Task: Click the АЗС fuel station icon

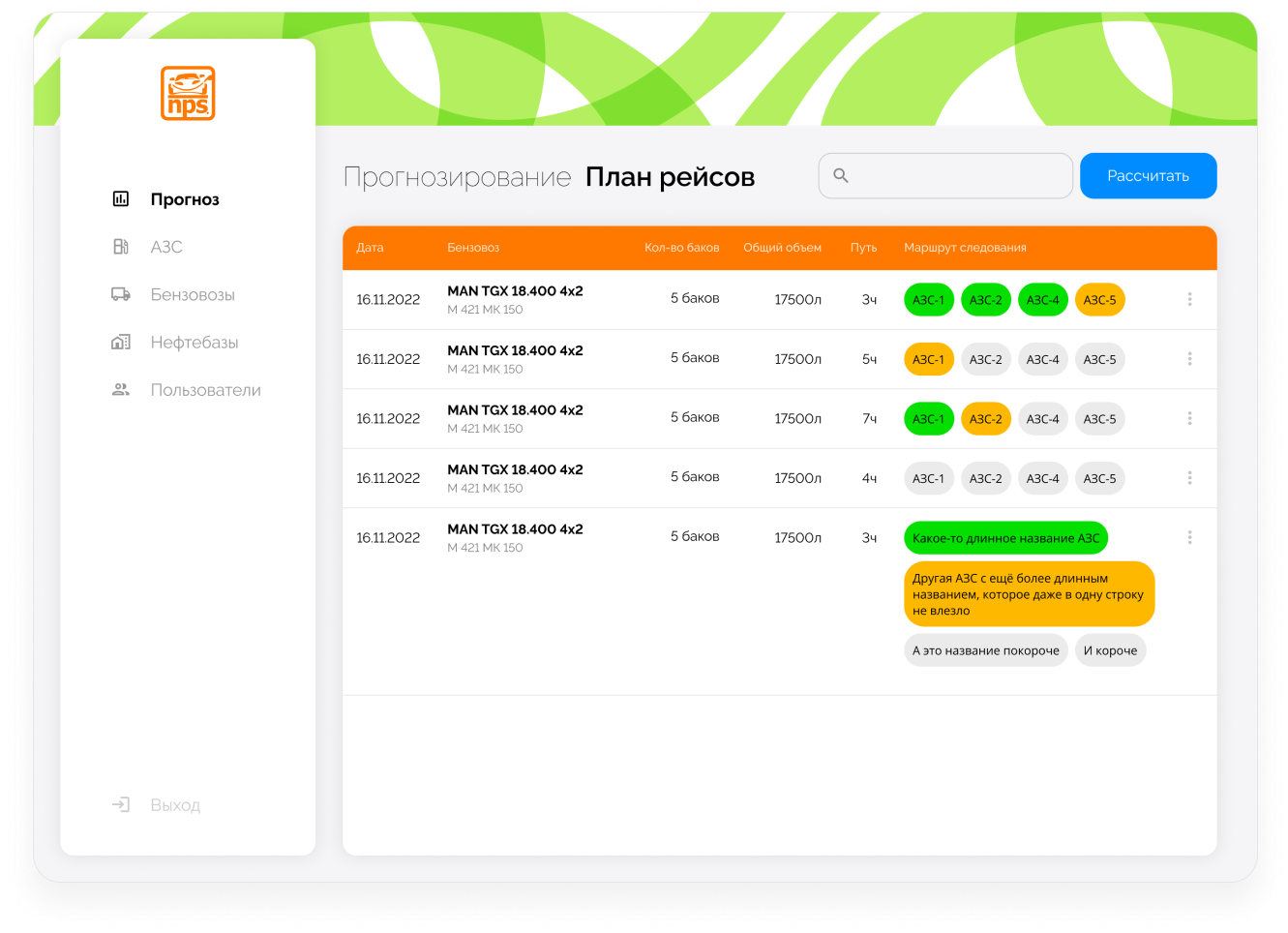Action: pos(121,247)
